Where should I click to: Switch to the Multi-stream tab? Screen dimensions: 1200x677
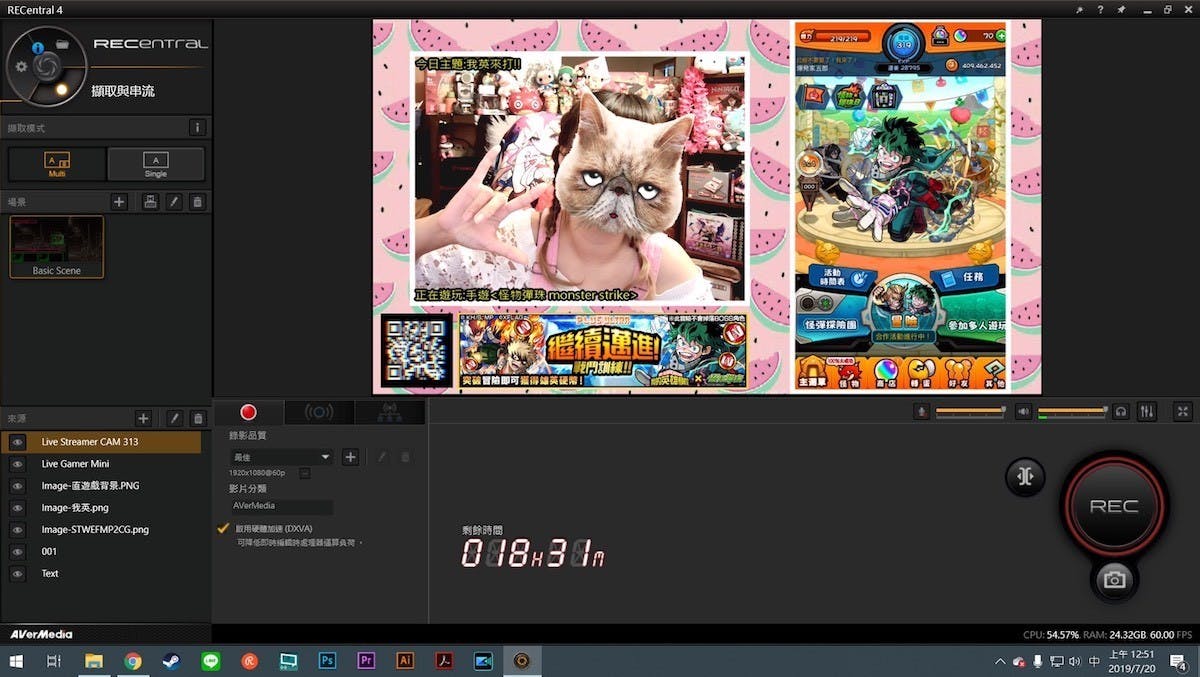click(x=390, y=412)
